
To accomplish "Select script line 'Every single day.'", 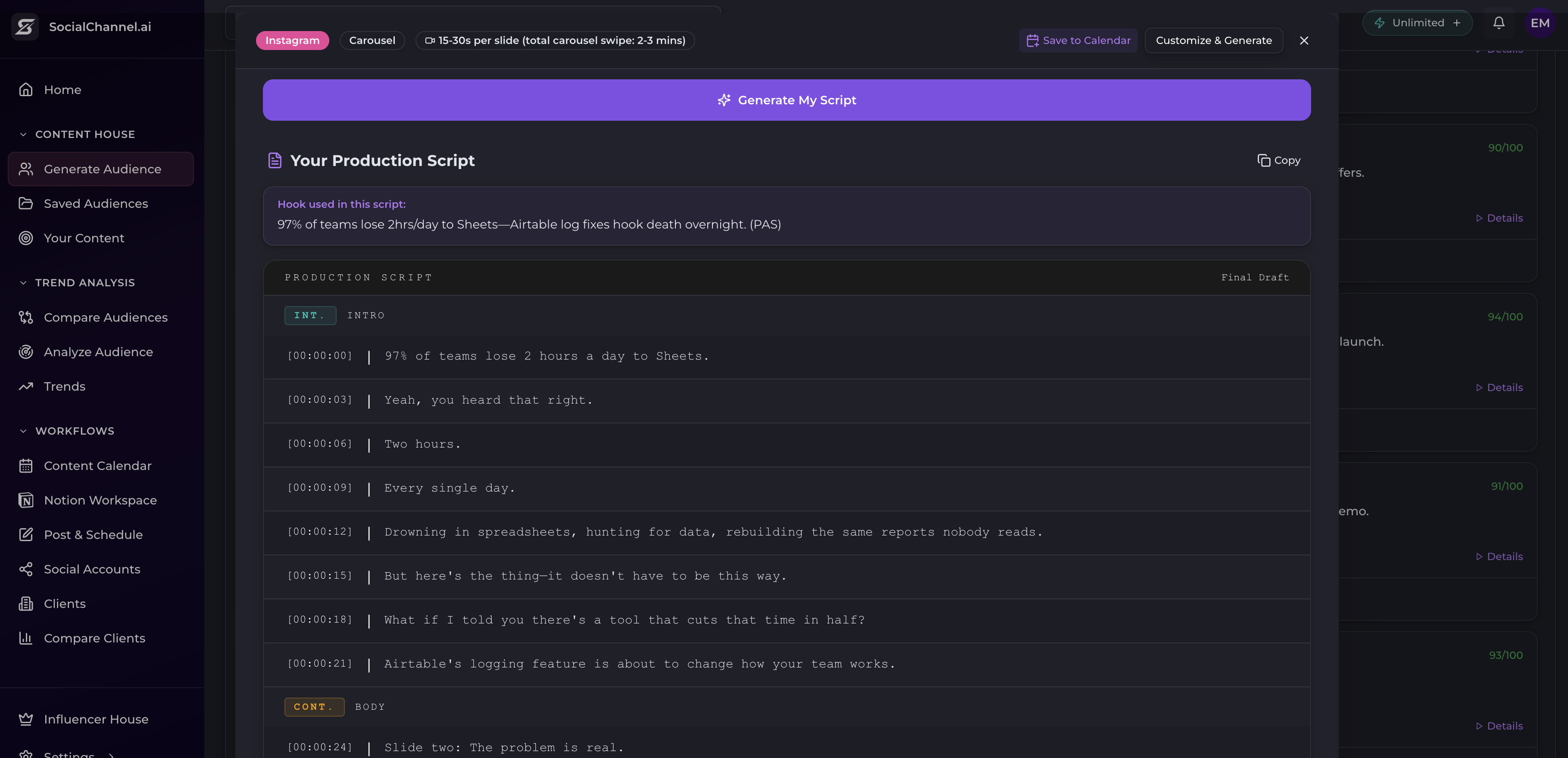I will point(449,488).
